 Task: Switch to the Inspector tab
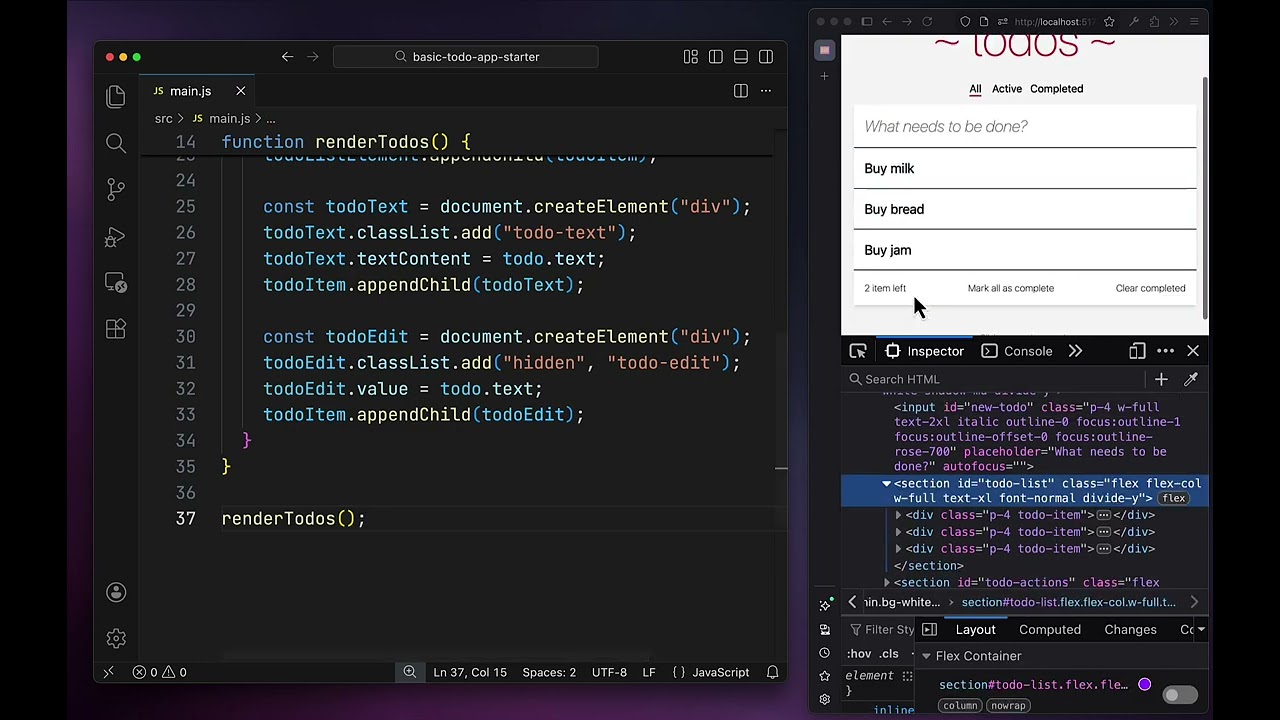point(924,351)
